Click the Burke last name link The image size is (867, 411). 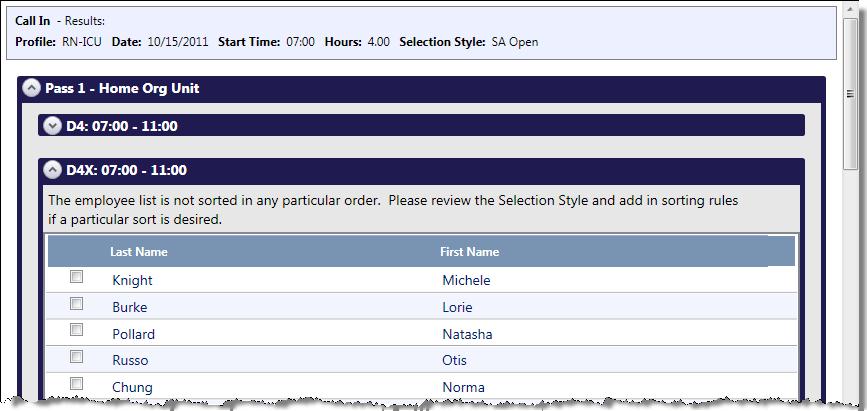[x=129, y=308]
